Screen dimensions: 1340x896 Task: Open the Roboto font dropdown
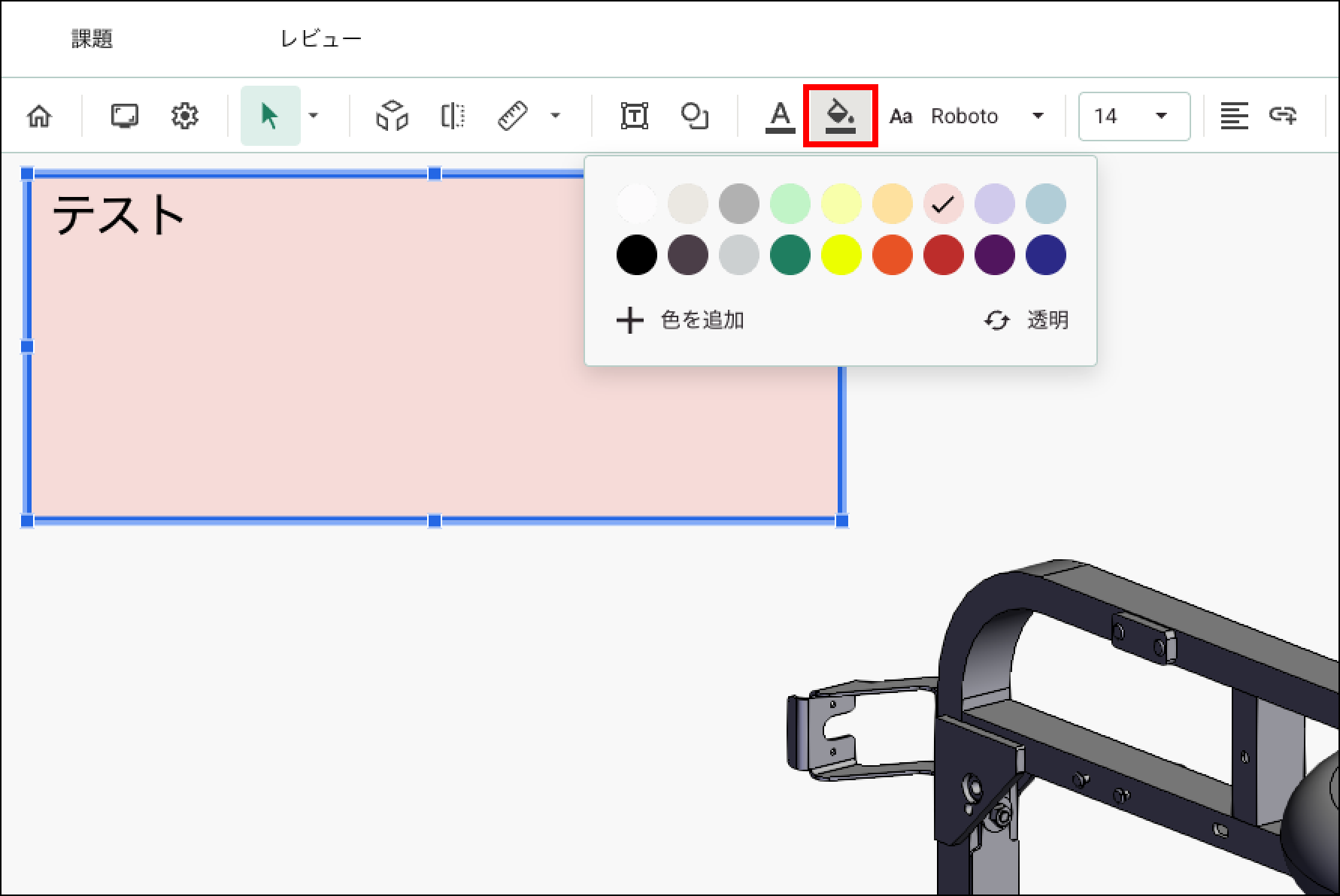tap(986, 116)
